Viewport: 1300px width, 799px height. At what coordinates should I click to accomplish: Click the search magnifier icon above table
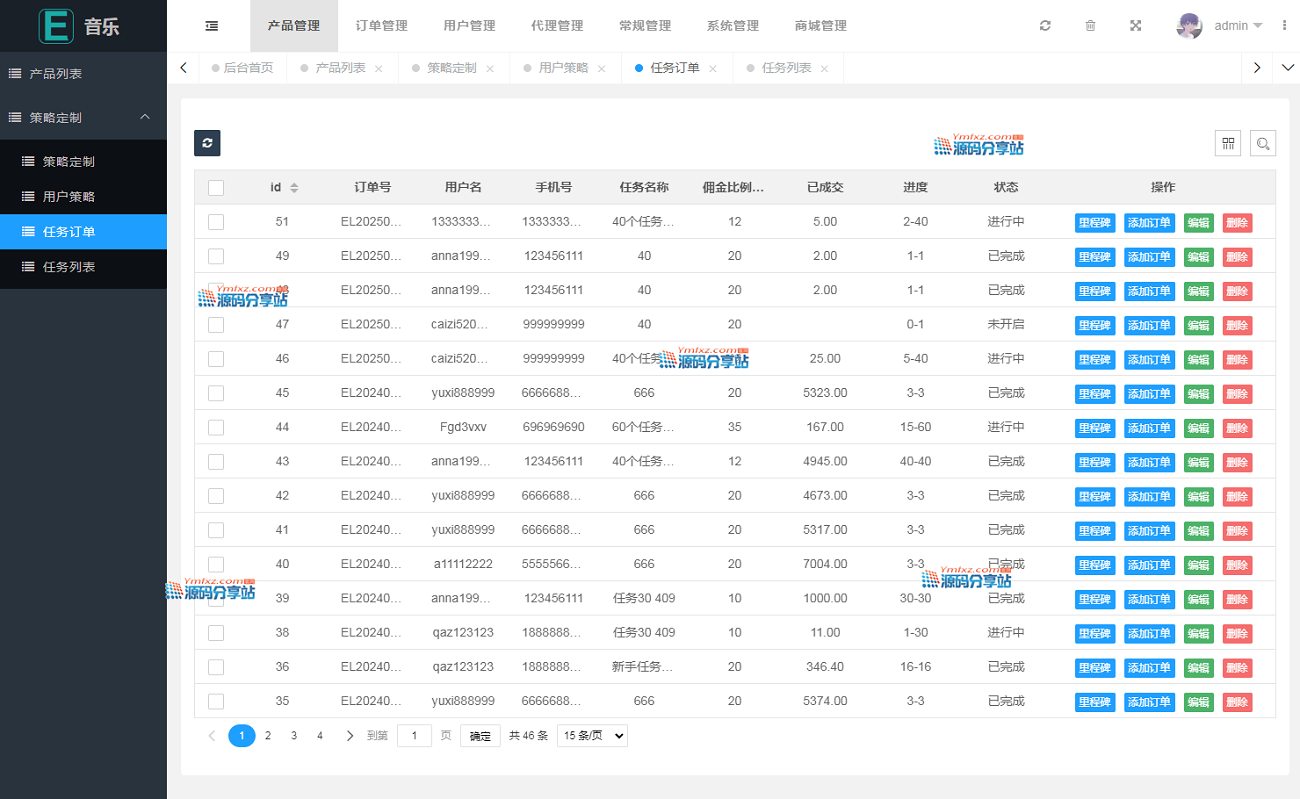[x=1263, y=143]
